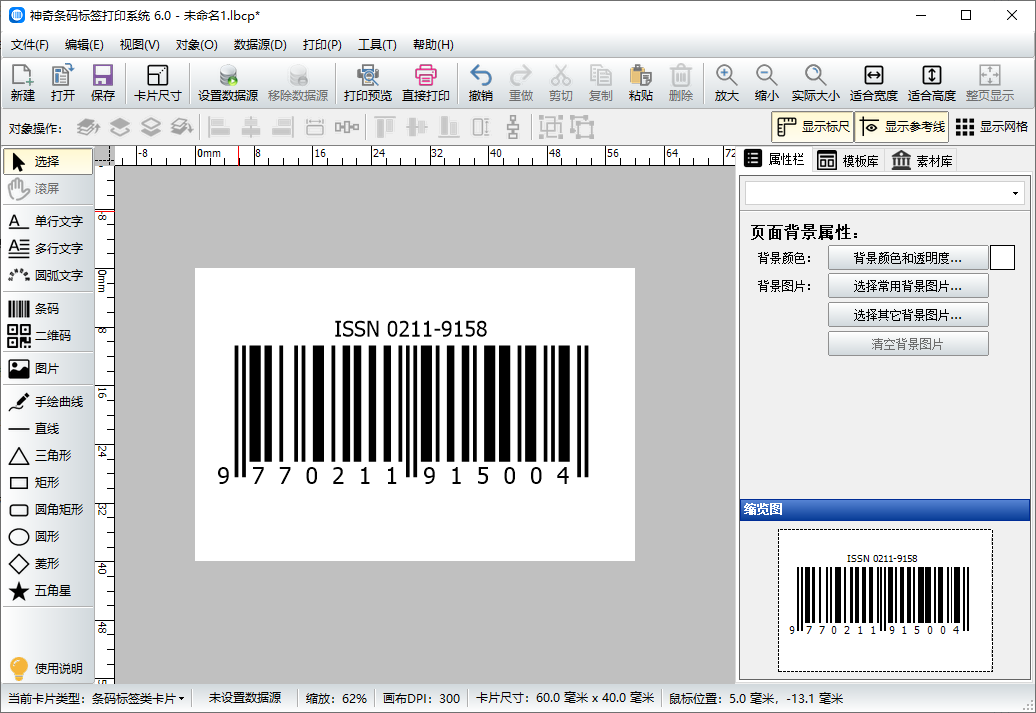Open a file with 打开 icon
The height and width of the screenshot is (713, 1036).
point(63,83)
